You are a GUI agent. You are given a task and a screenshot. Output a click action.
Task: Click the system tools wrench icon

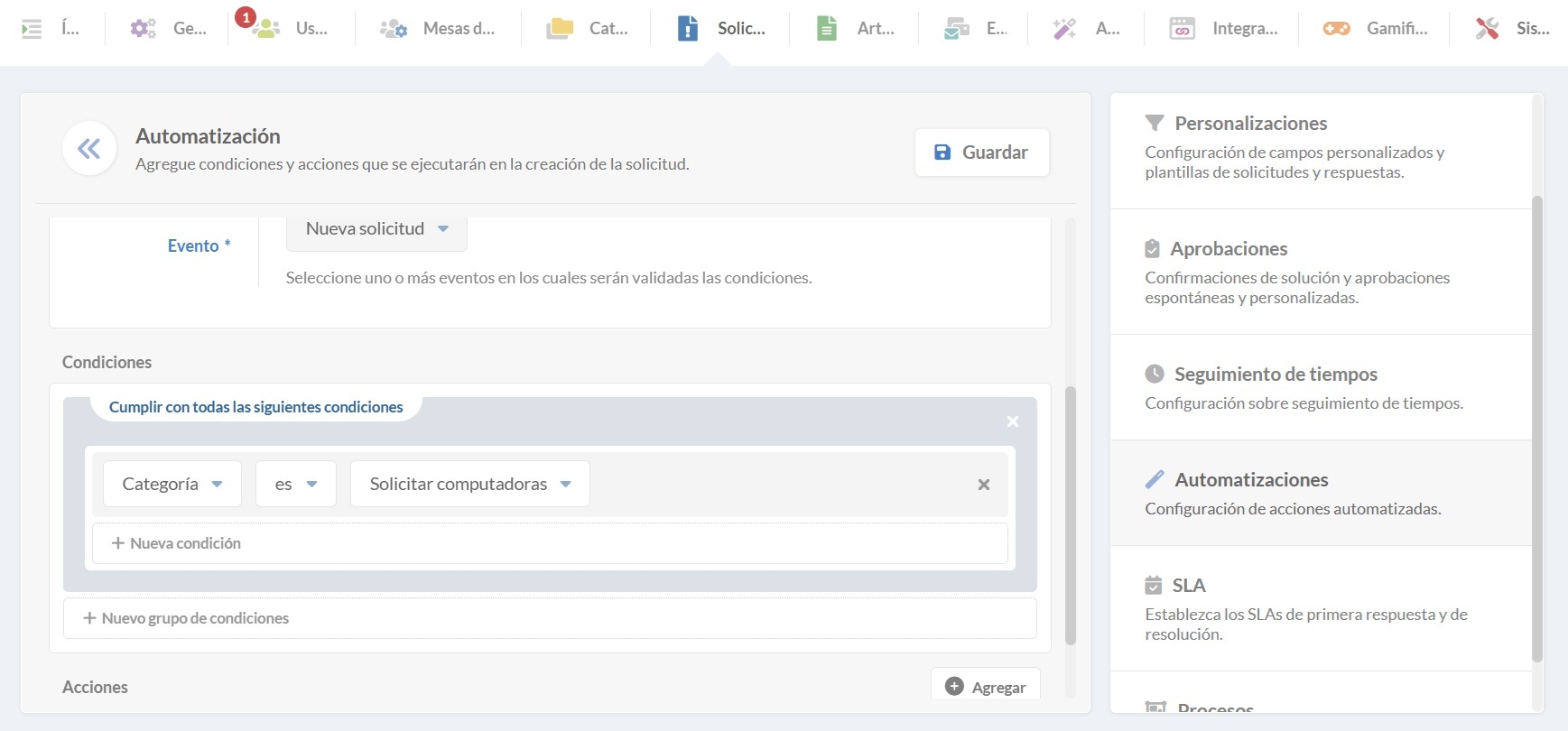pos(1487,29)
